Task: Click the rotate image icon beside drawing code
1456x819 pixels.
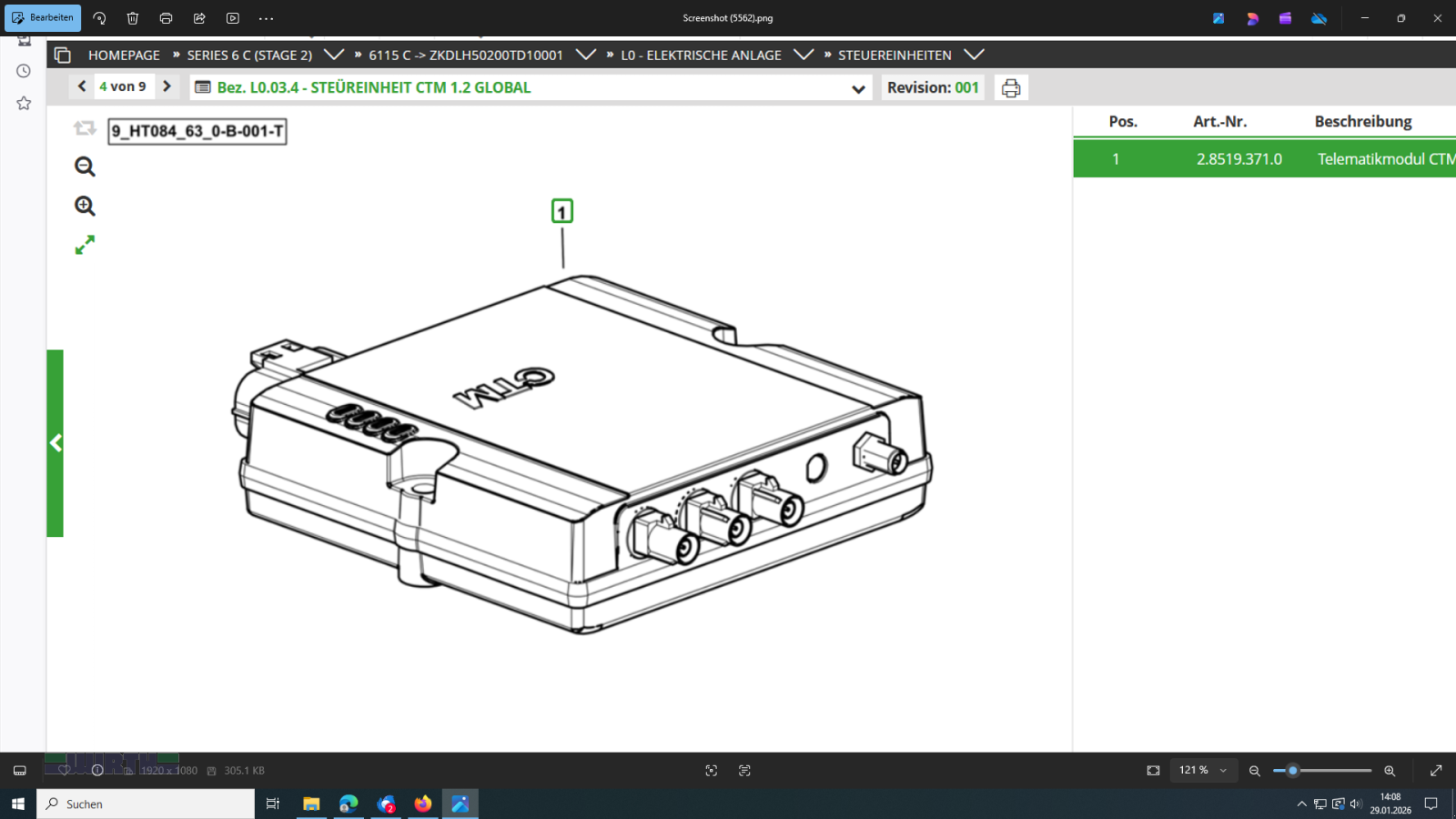Action: (85, 129)
